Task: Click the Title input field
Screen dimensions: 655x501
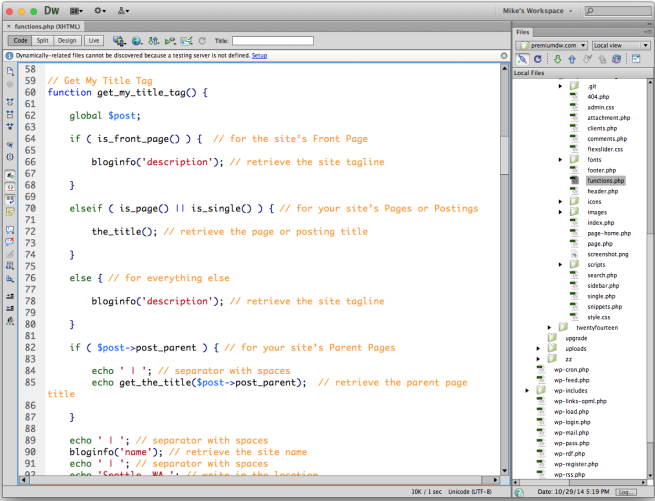Action: tap(273, 41)
